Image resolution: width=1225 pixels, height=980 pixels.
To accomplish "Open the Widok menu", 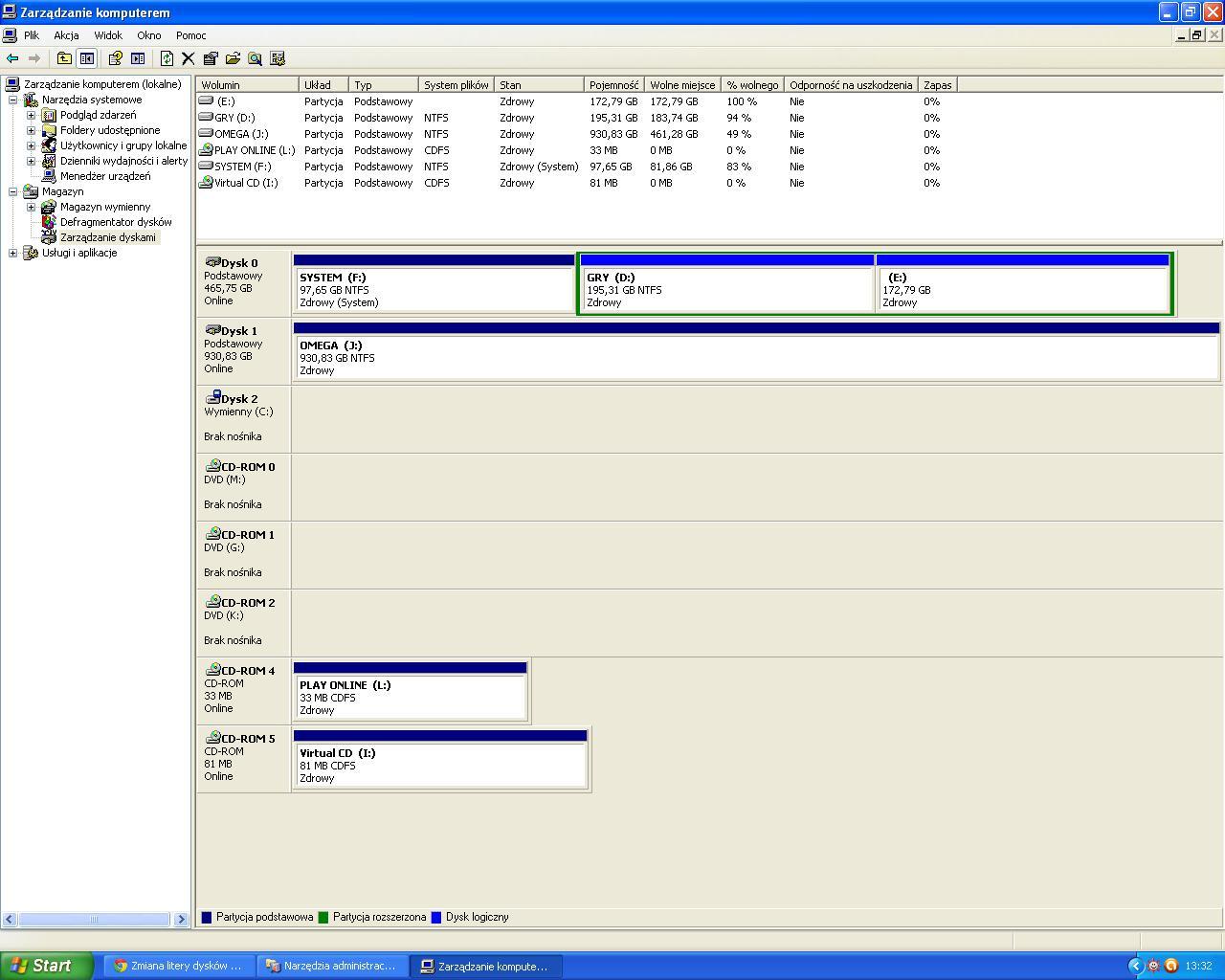I will 108,35.
